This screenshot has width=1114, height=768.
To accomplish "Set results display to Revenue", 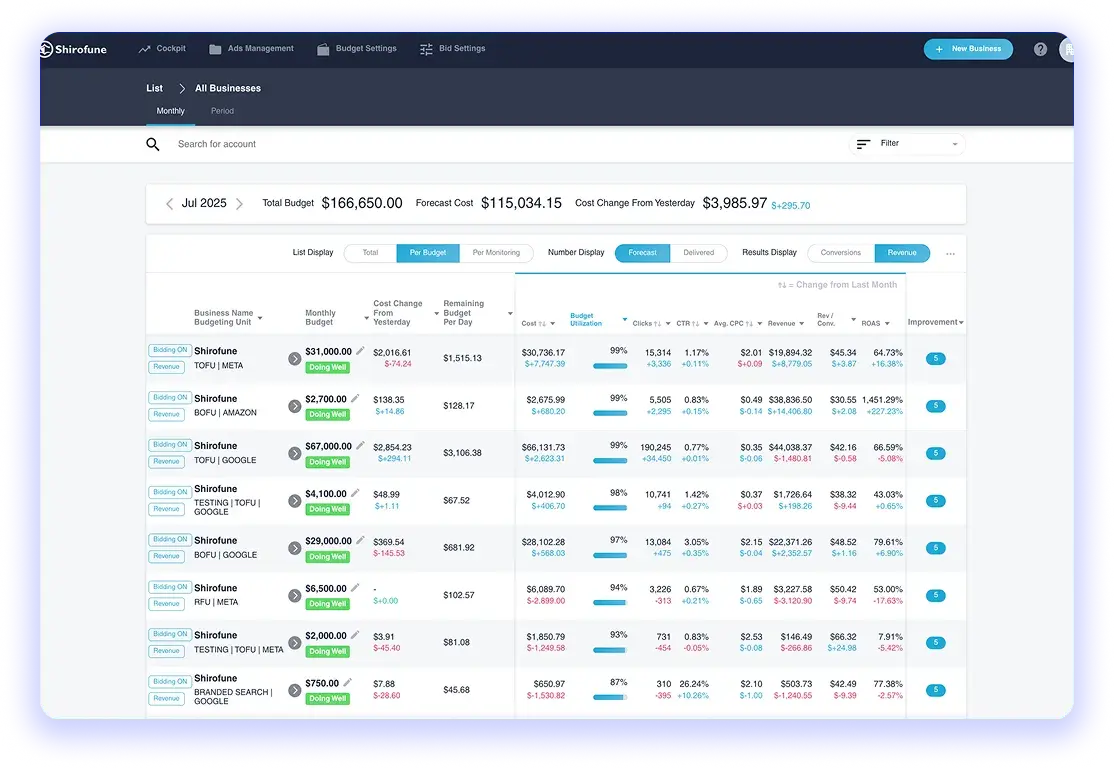I will tap(902, 253).
